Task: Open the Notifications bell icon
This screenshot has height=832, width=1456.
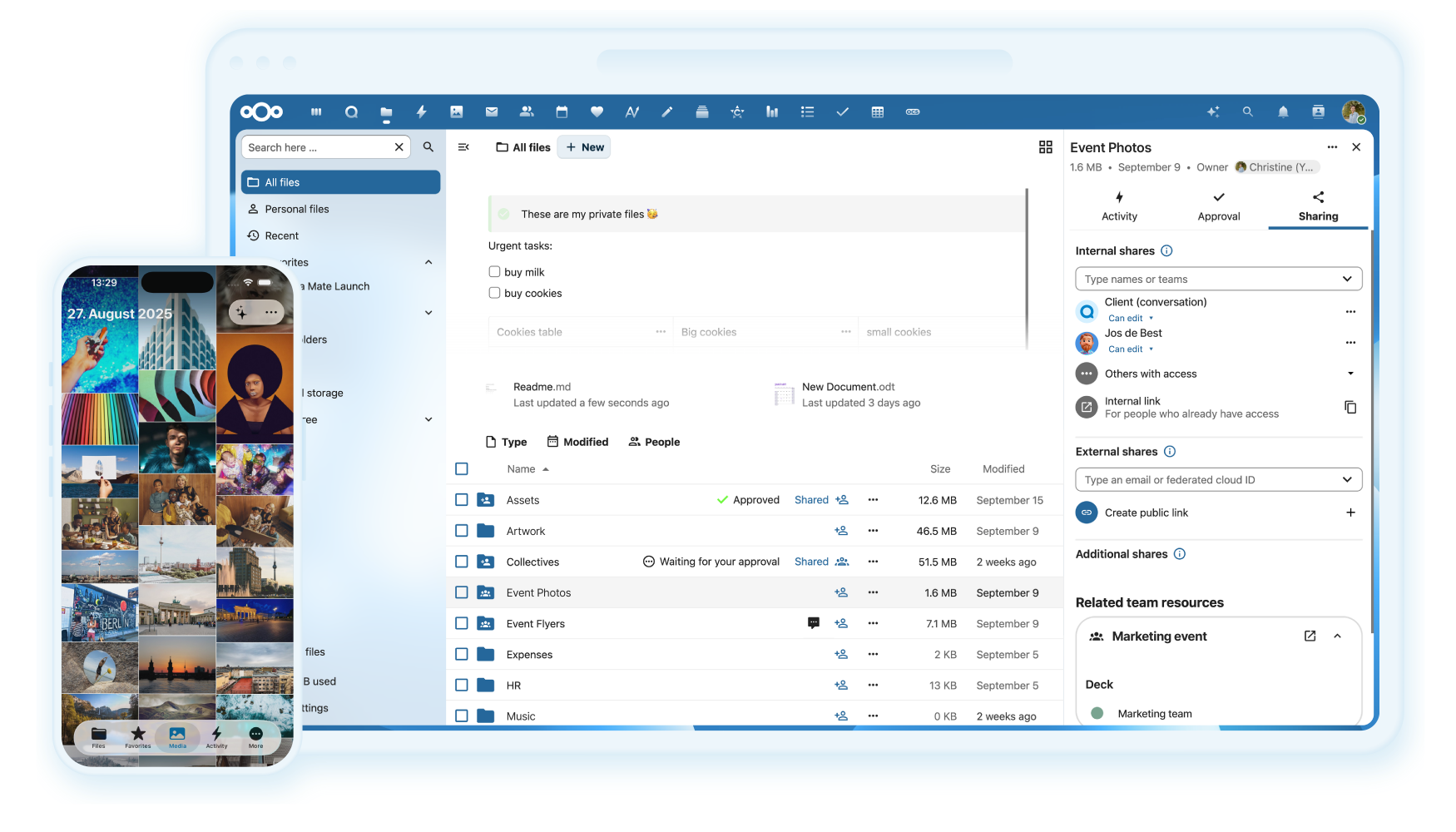Action: pyautogui.click(x=1283, y=111)
